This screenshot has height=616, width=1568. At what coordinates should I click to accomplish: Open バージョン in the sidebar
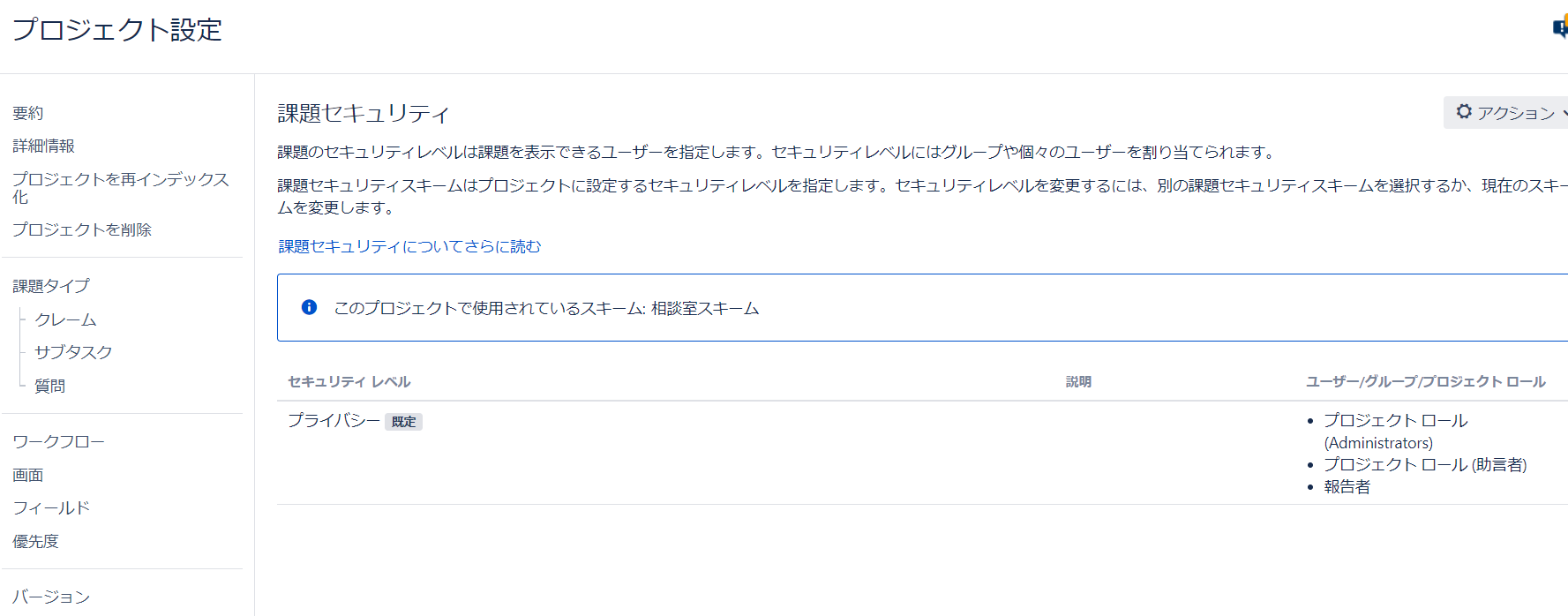[51, 597]
